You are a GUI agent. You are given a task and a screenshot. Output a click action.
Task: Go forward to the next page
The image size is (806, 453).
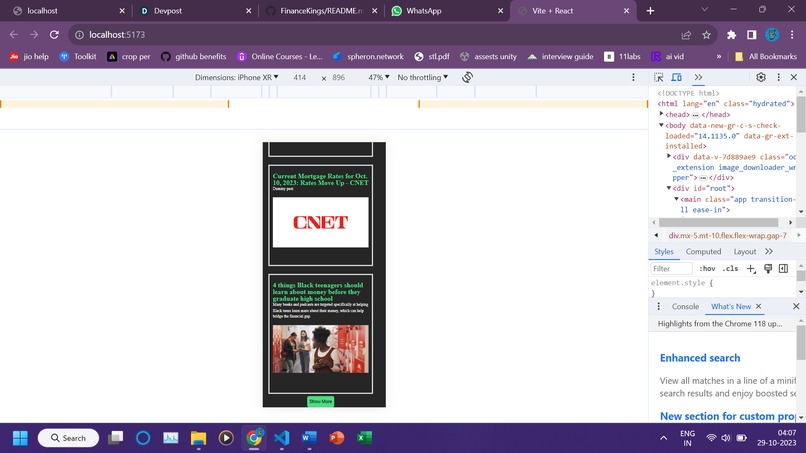[34, 34]
